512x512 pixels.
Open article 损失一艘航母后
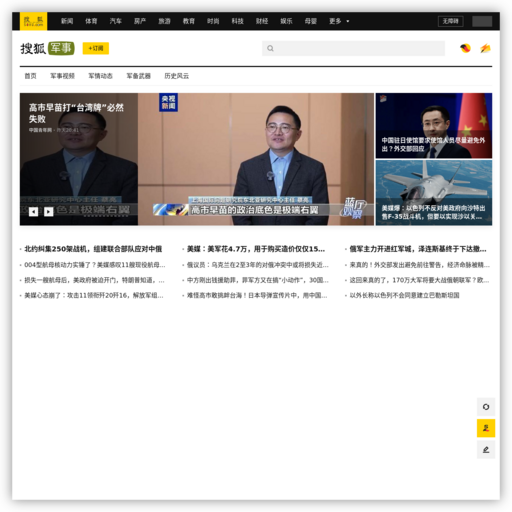pyautogui.click(x=94, y=280)
